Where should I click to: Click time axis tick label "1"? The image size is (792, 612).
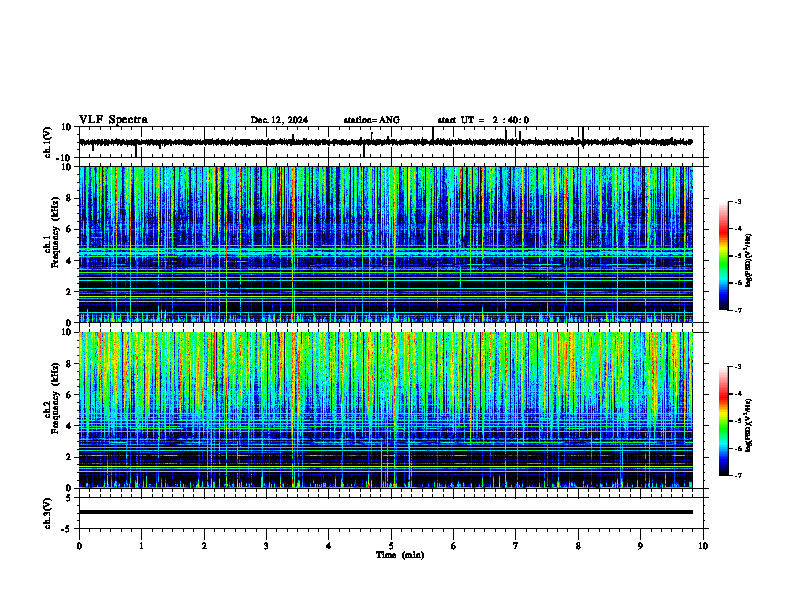click(141, 546)
